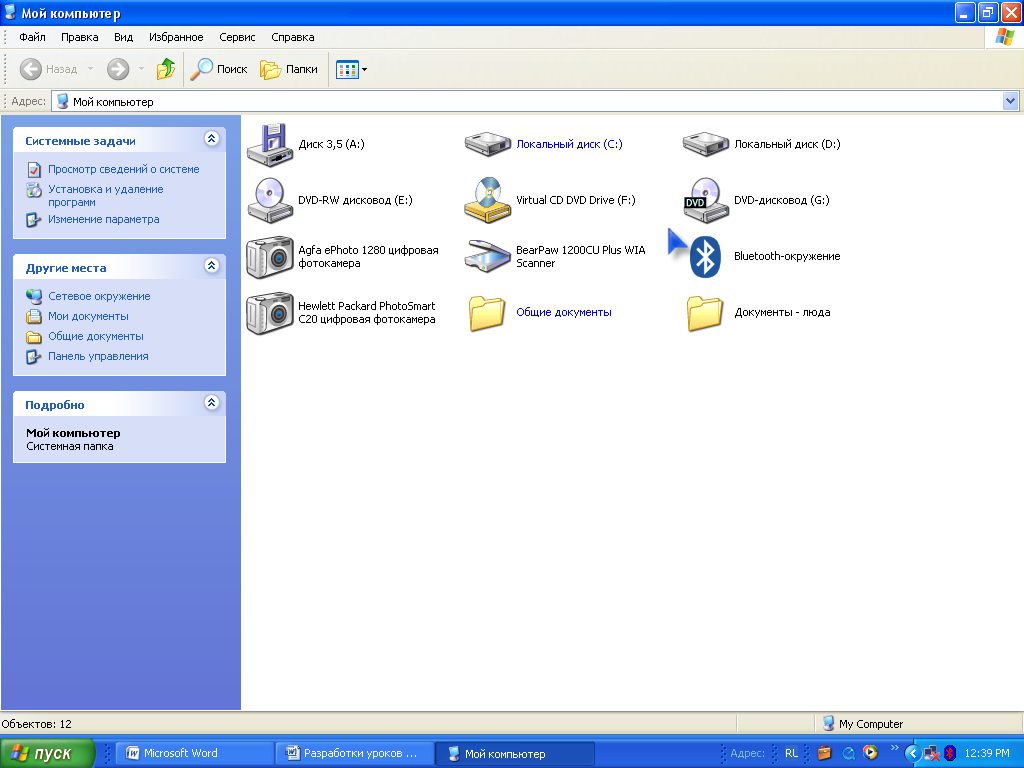Click the briefcase quick launch icon

824,753
